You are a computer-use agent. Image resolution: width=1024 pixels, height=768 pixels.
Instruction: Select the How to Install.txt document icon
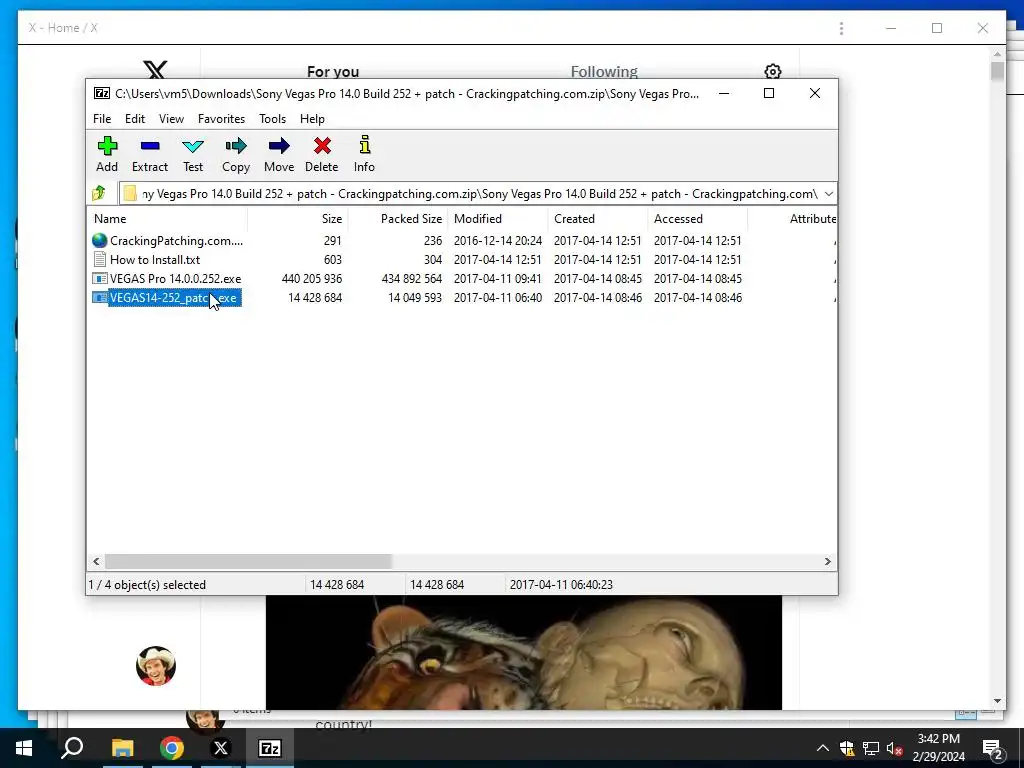[x=99, y=260]
